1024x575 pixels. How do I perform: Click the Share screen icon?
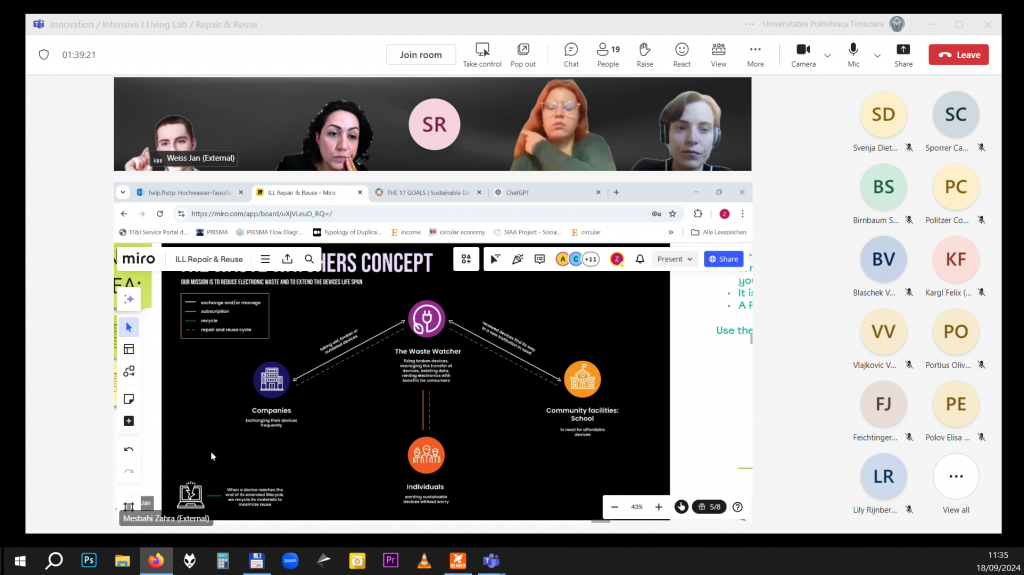click(903, 55)
